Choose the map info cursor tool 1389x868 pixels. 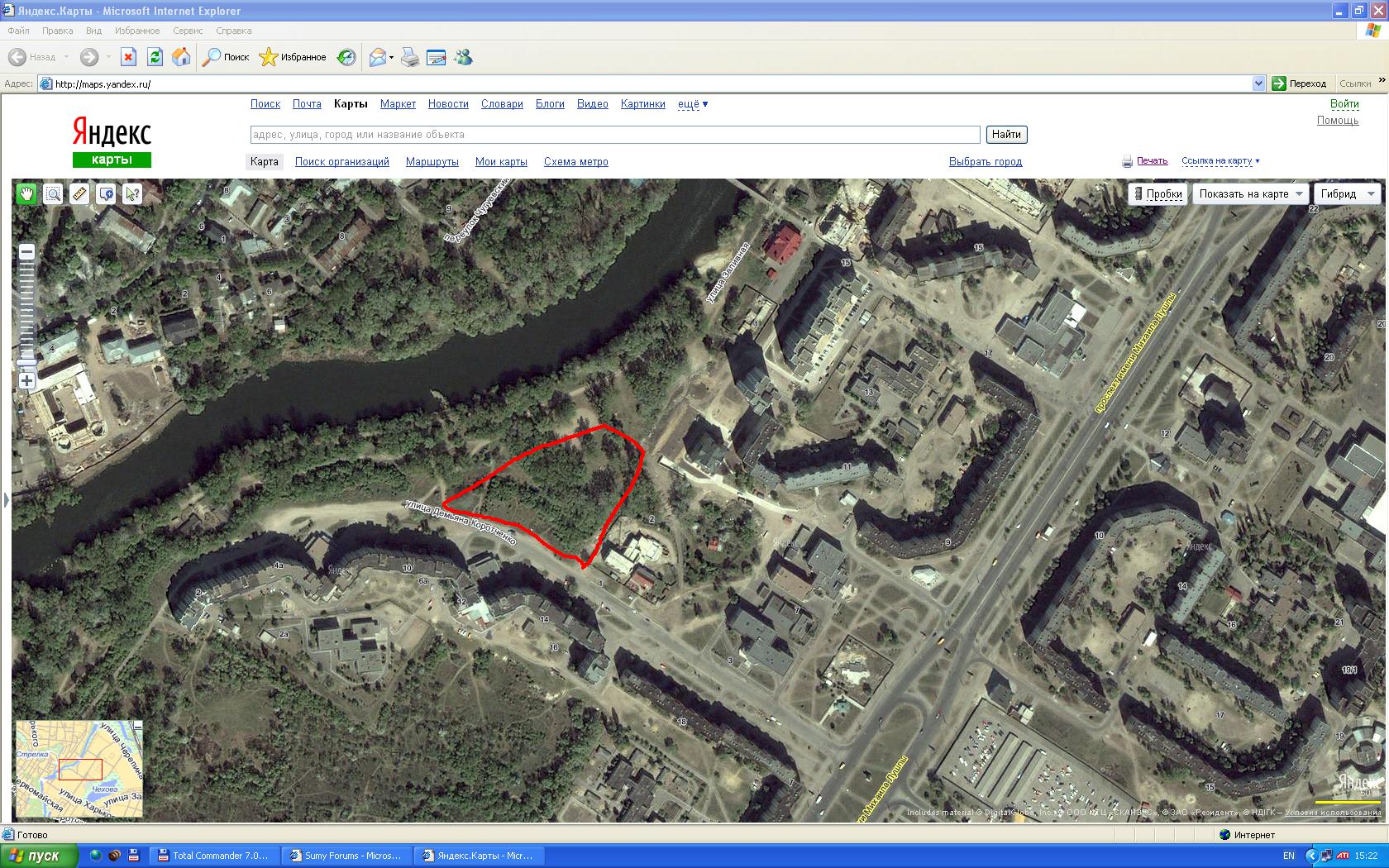click(132, 193)
